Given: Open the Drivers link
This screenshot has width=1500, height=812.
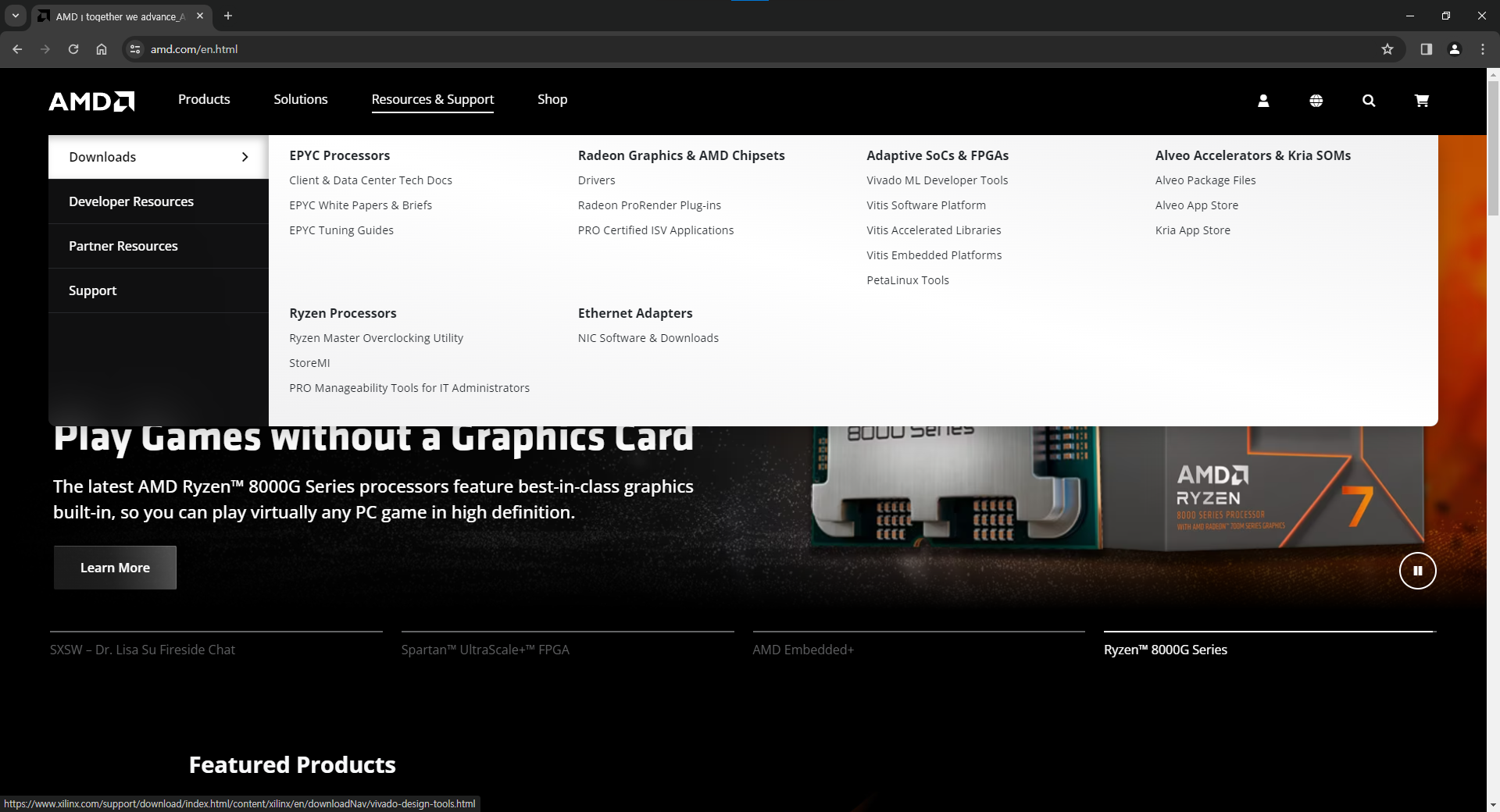Looking at the screenshot, I should tap(597, 180).
